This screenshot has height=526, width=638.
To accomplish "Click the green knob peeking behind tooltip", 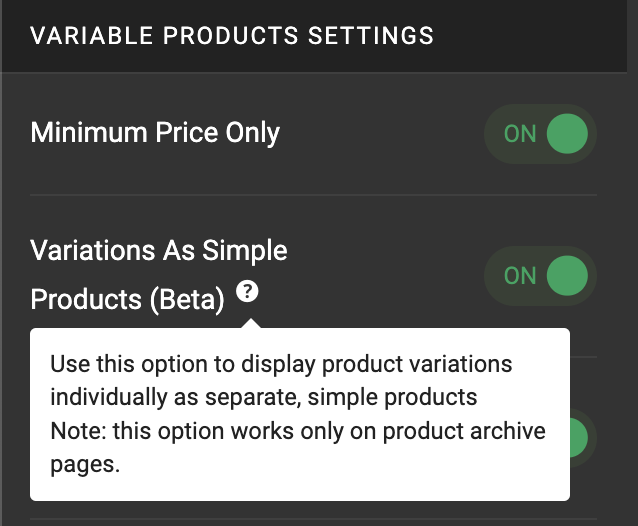I will tap(579, 438).
